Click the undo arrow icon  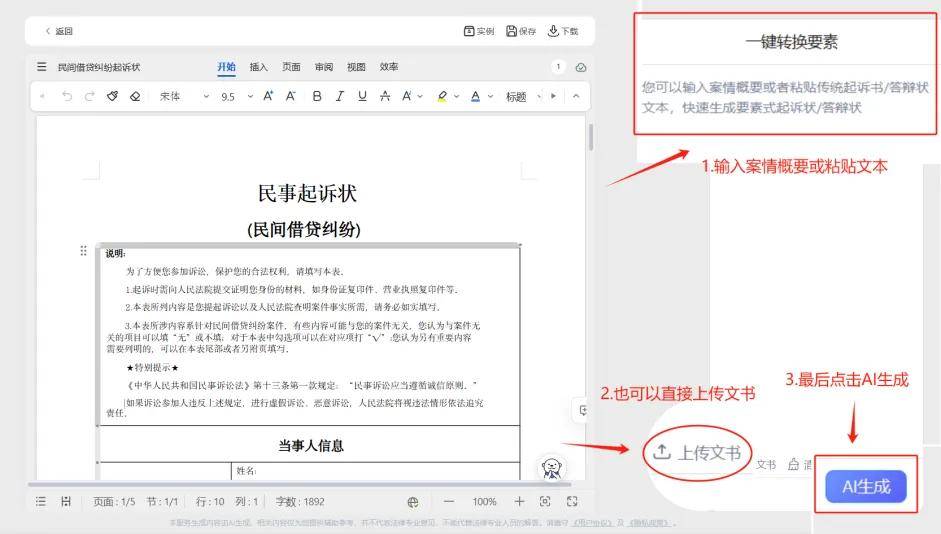tap(67, 97)
